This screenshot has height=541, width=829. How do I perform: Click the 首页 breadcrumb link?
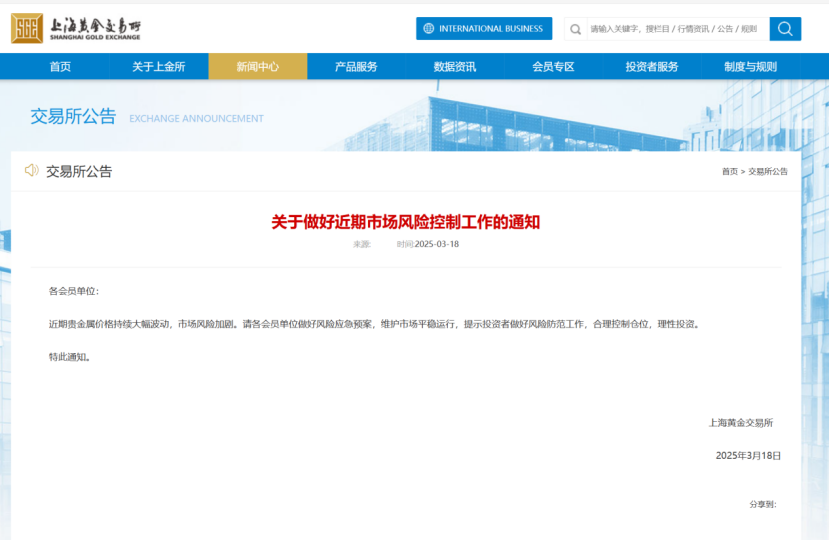(729, 172)
